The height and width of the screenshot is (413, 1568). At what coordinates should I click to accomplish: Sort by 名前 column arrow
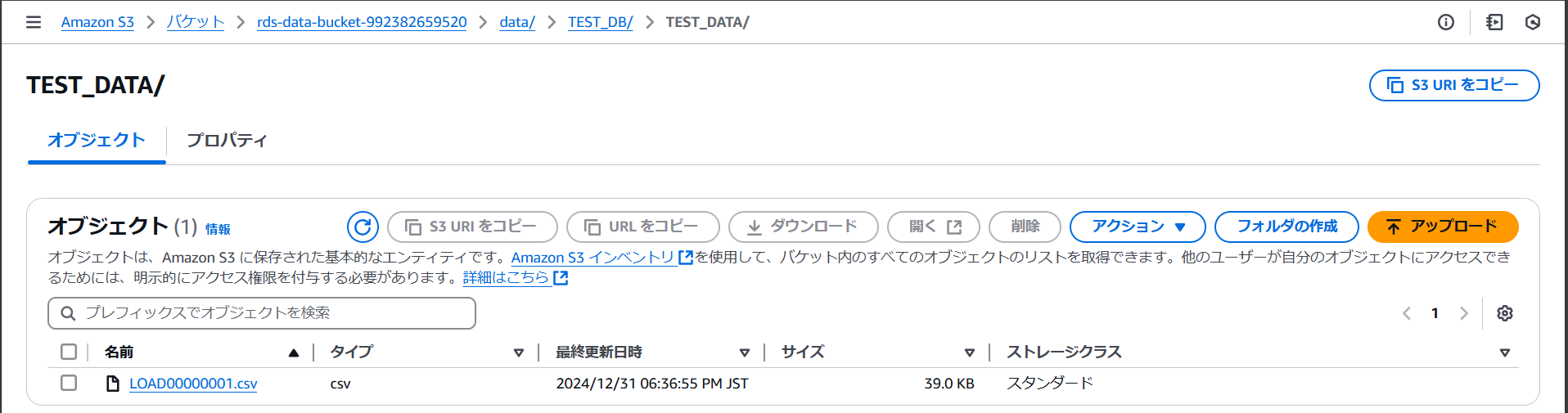[294, 352]
